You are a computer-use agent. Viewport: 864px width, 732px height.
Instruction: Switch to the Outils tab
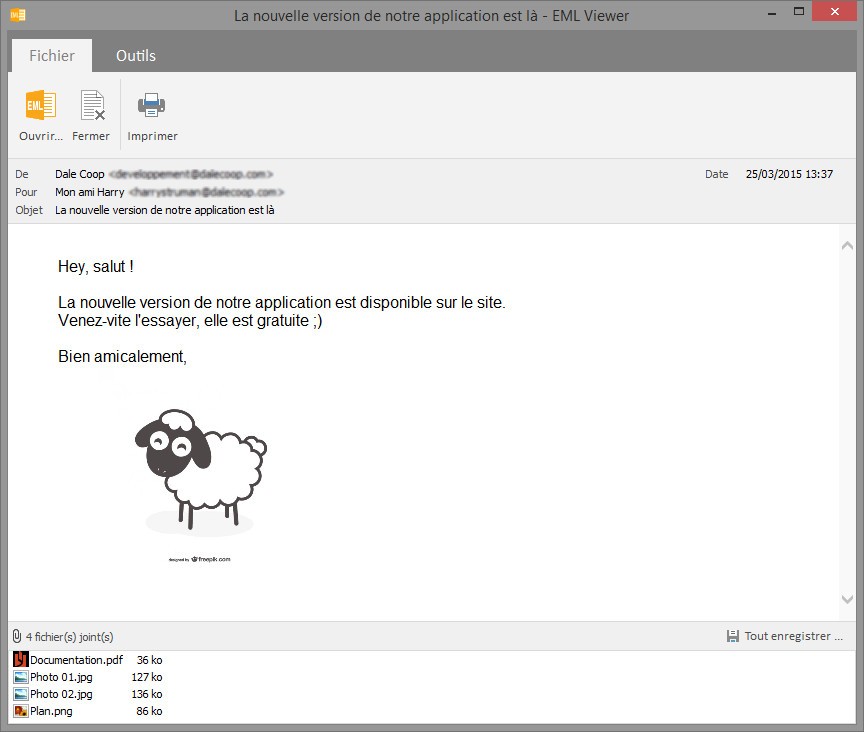136,56
